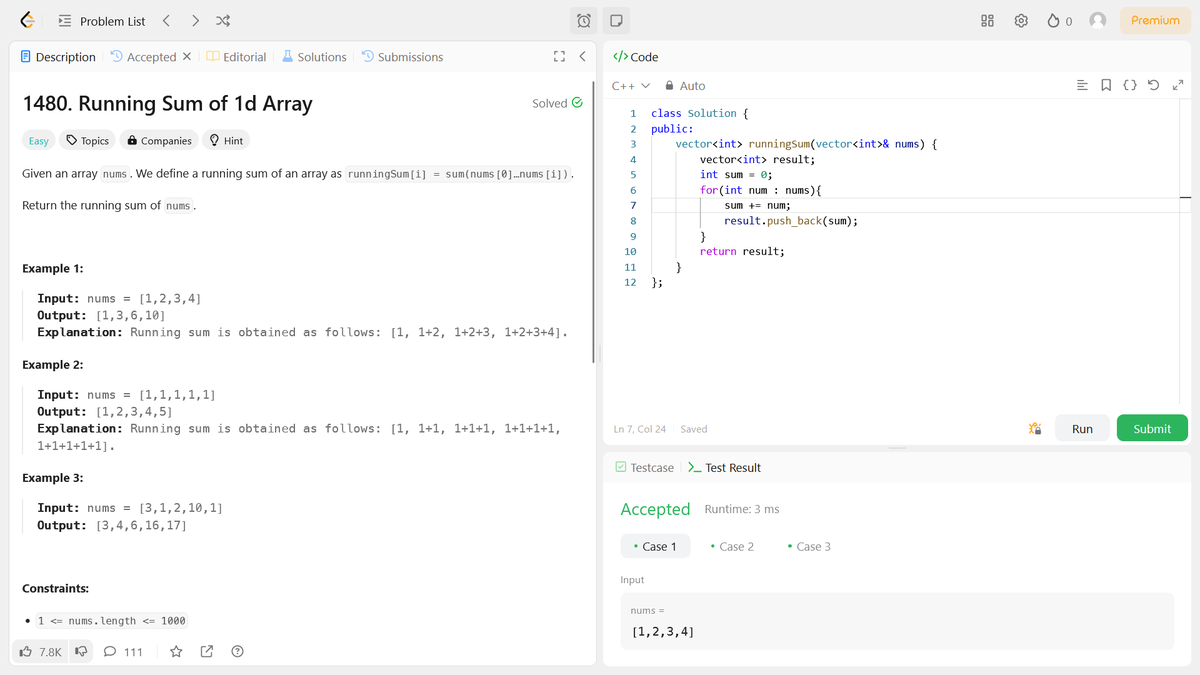Format the code with the align icon

pyautogui.click(x=1082, y=86)
